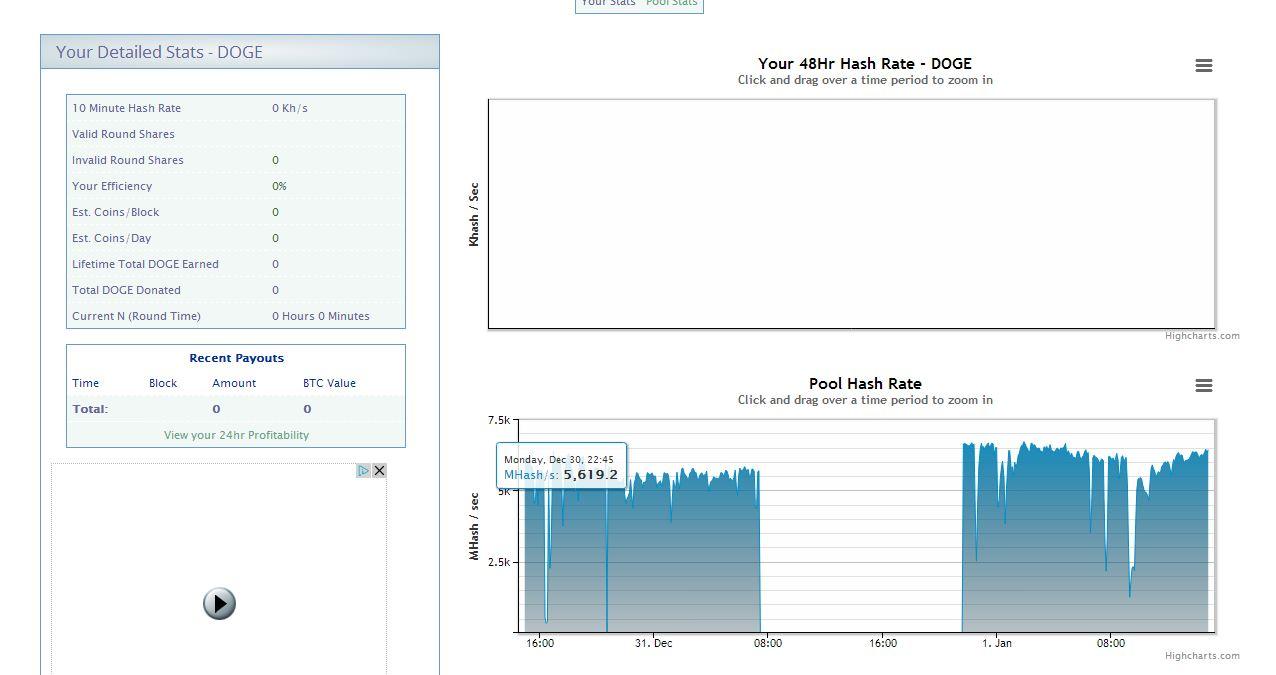The image size is (1276, 675).
Task: Click the 10 Minute Hash Rate row
Action: [x=236, y=108]
